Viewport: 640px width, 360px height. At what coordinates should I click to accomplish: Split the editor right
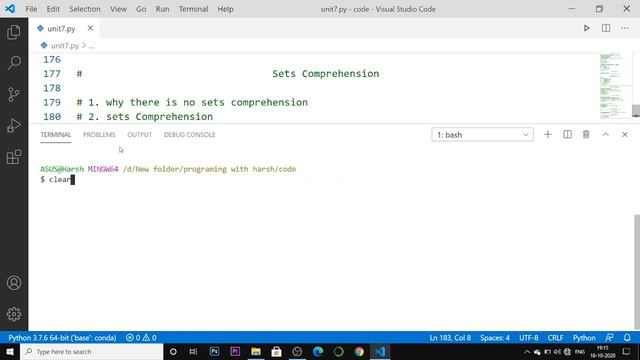click(606, 28)
